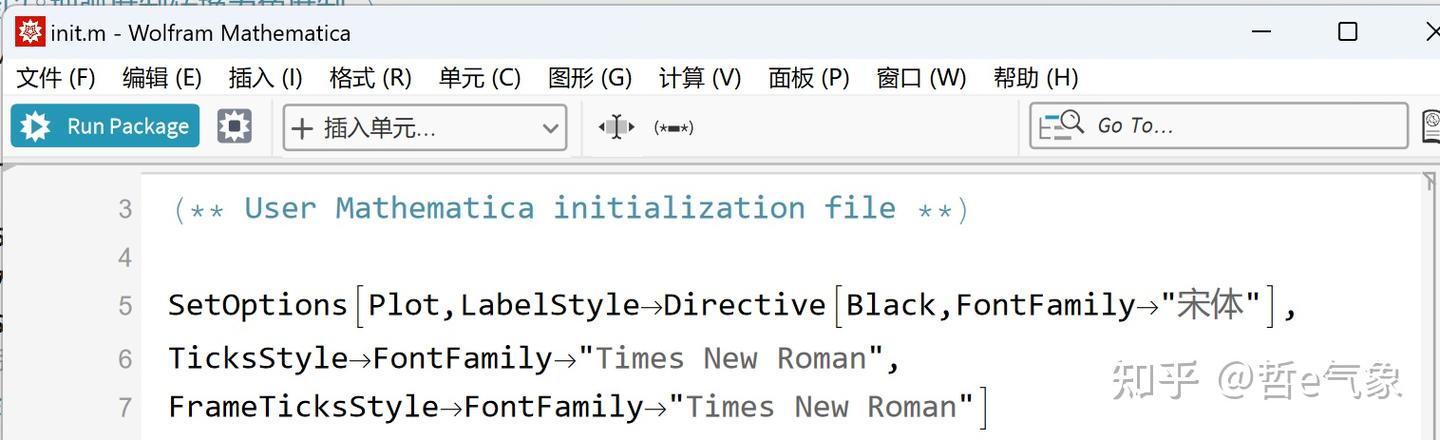Click the Run Package button
Screen dimensions: 1440x440
coord(105,127)
